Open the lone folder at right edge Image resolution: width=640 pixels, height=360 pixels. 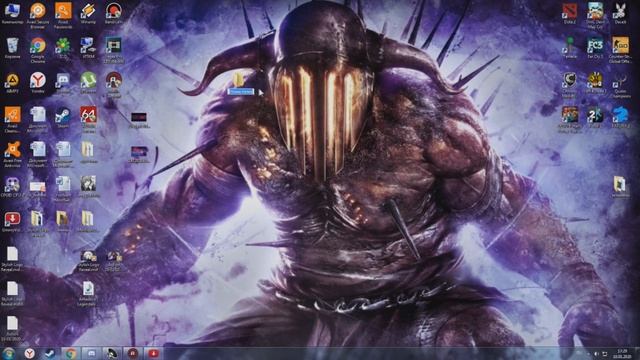[620, 187]
